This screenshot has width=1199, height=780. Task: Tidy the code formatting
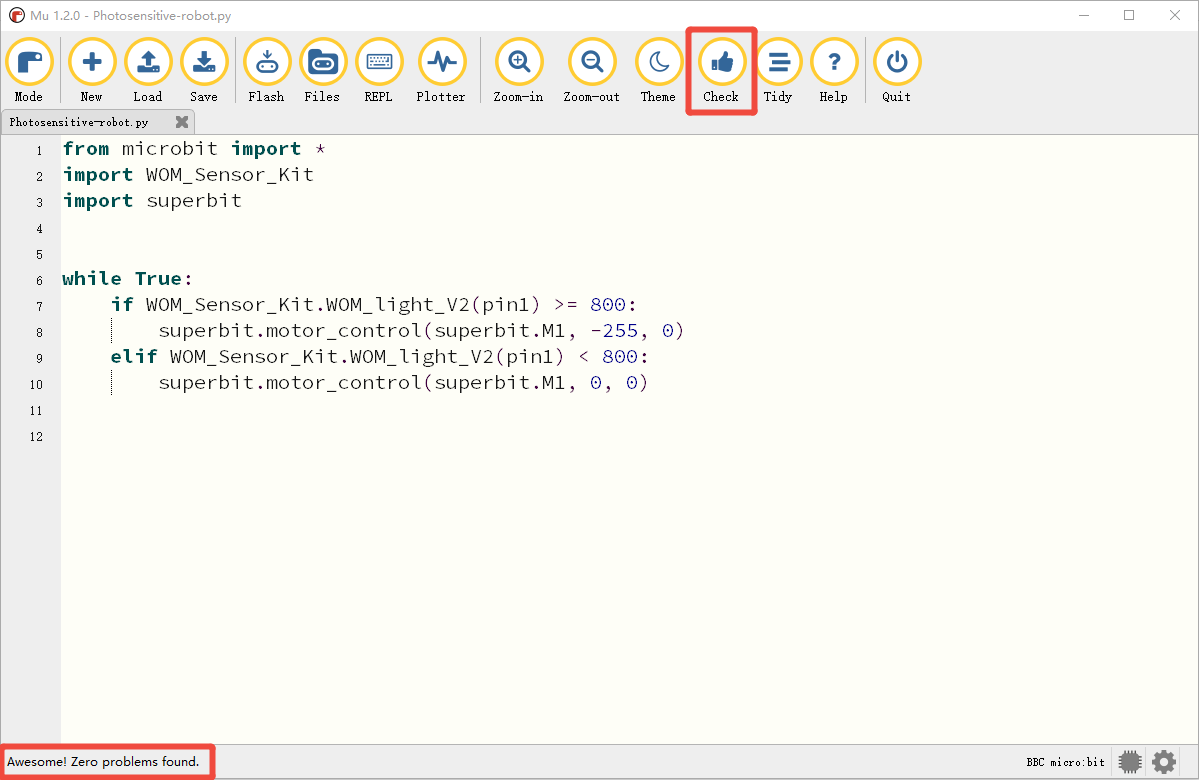point(778,70)
